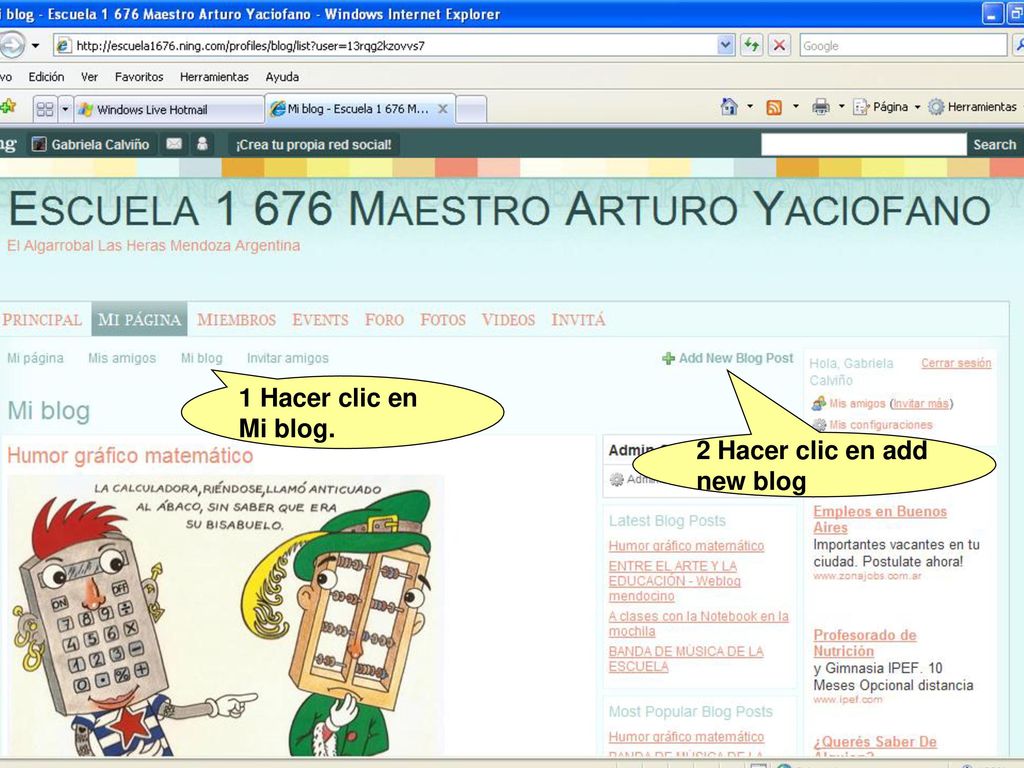Click the Invitar amigos sub-navigation link
The image size is (1024, 768).
pos(287,358)
